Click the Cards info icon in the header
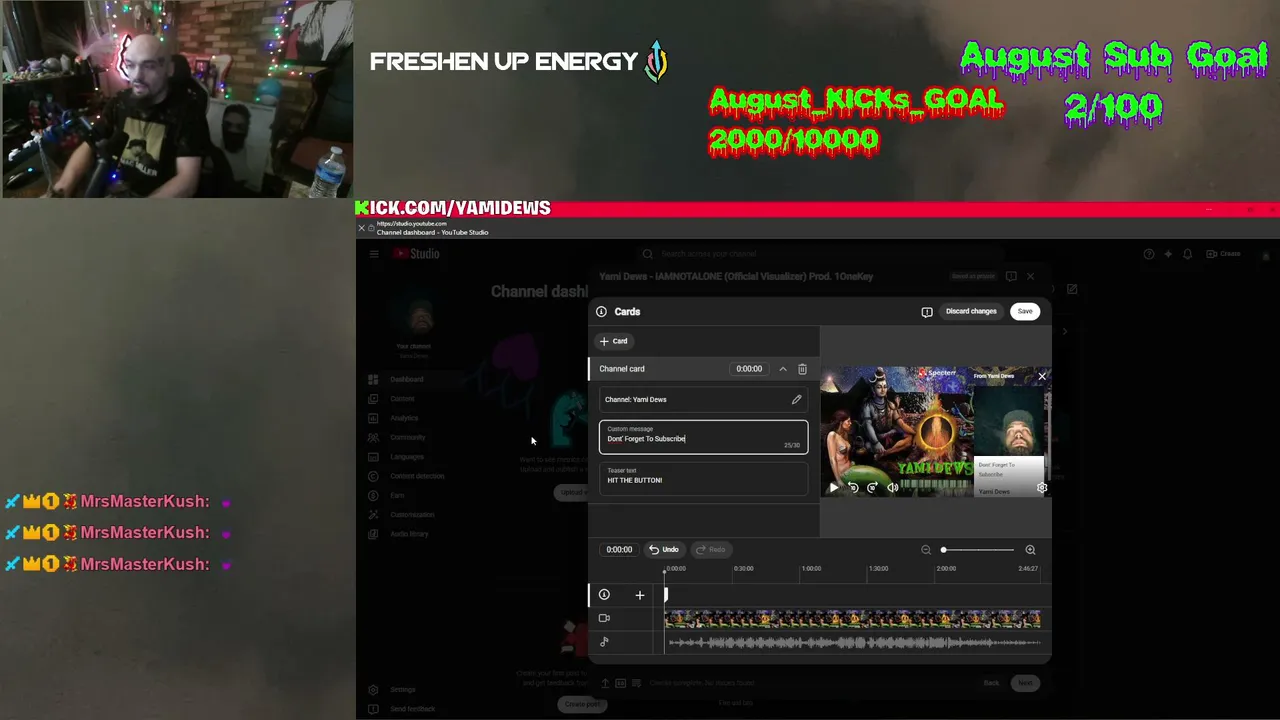The width and height of the screenshot is (1280, 720). (x=601, y=312)
